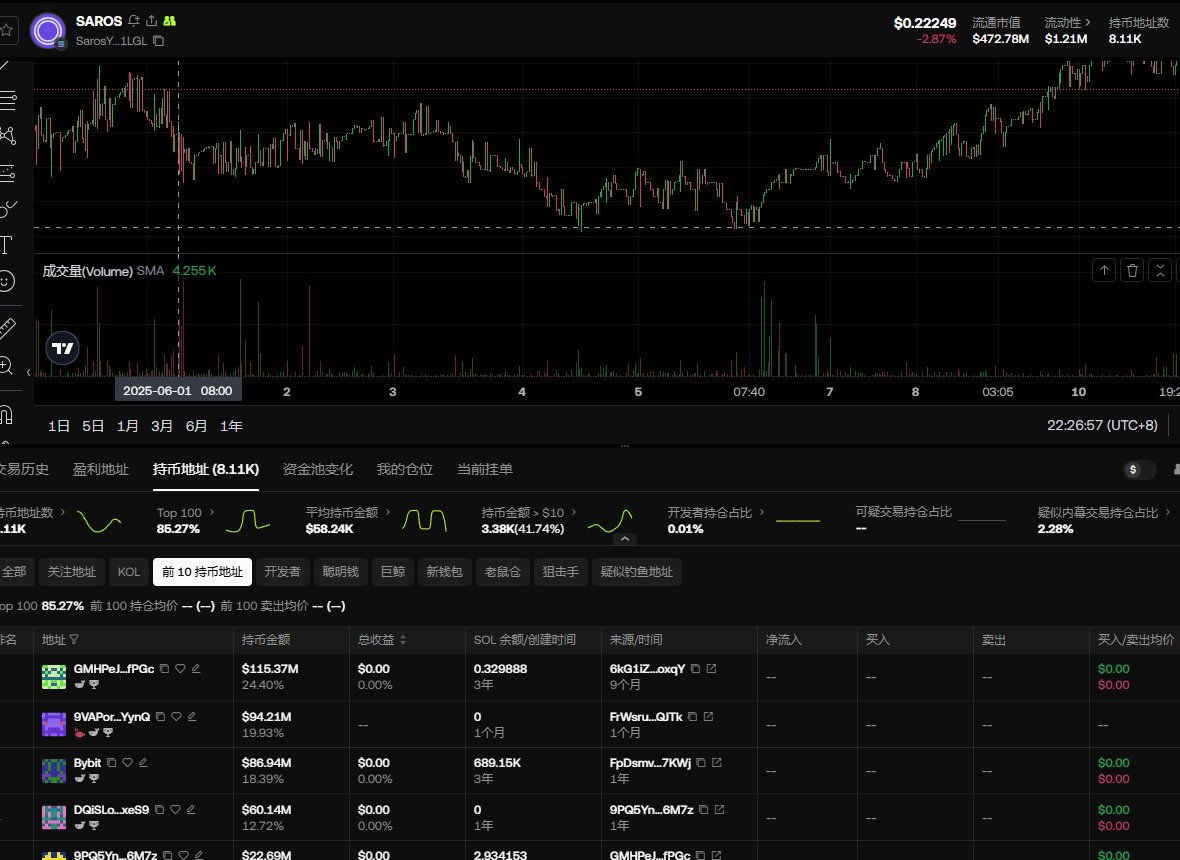
Task: Edit the Bybit address label
Action: (143, 762)
